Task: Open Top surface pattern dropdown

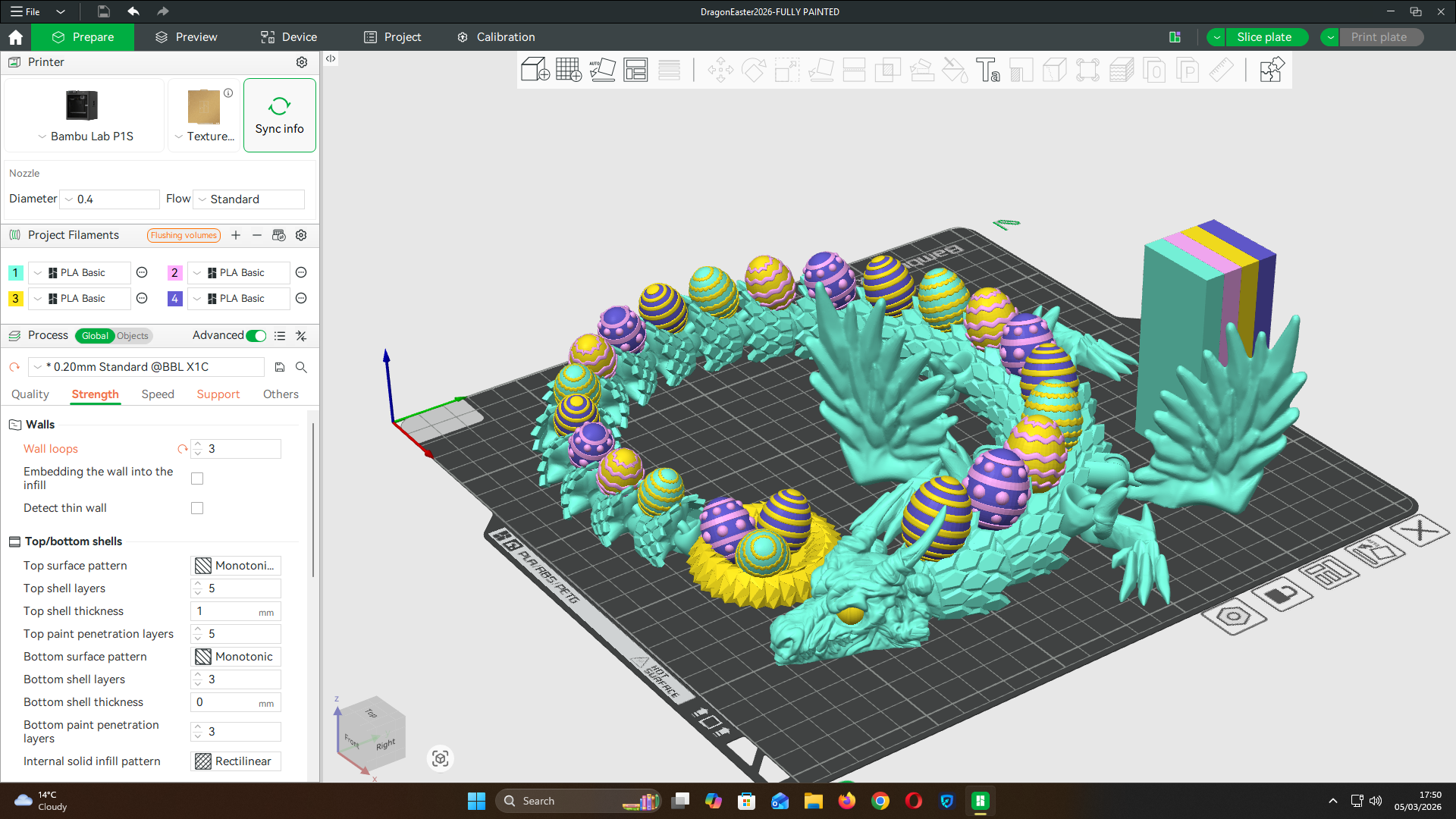Action: [x=236, y=566]
